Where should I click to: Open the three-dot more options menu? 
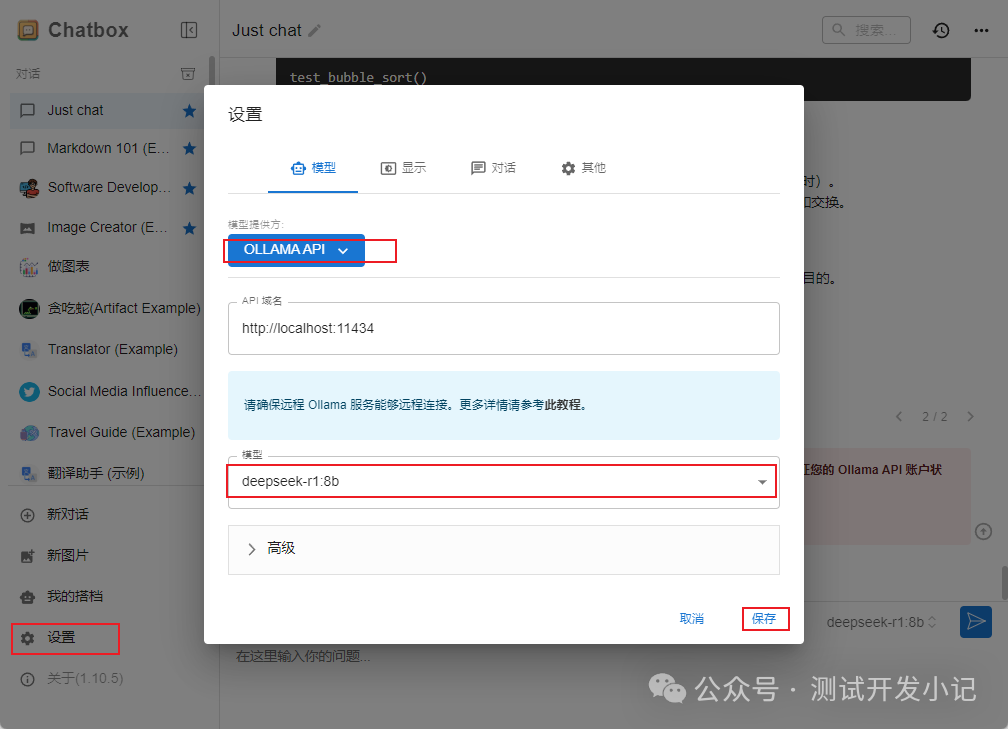click(x=981, y=30)
